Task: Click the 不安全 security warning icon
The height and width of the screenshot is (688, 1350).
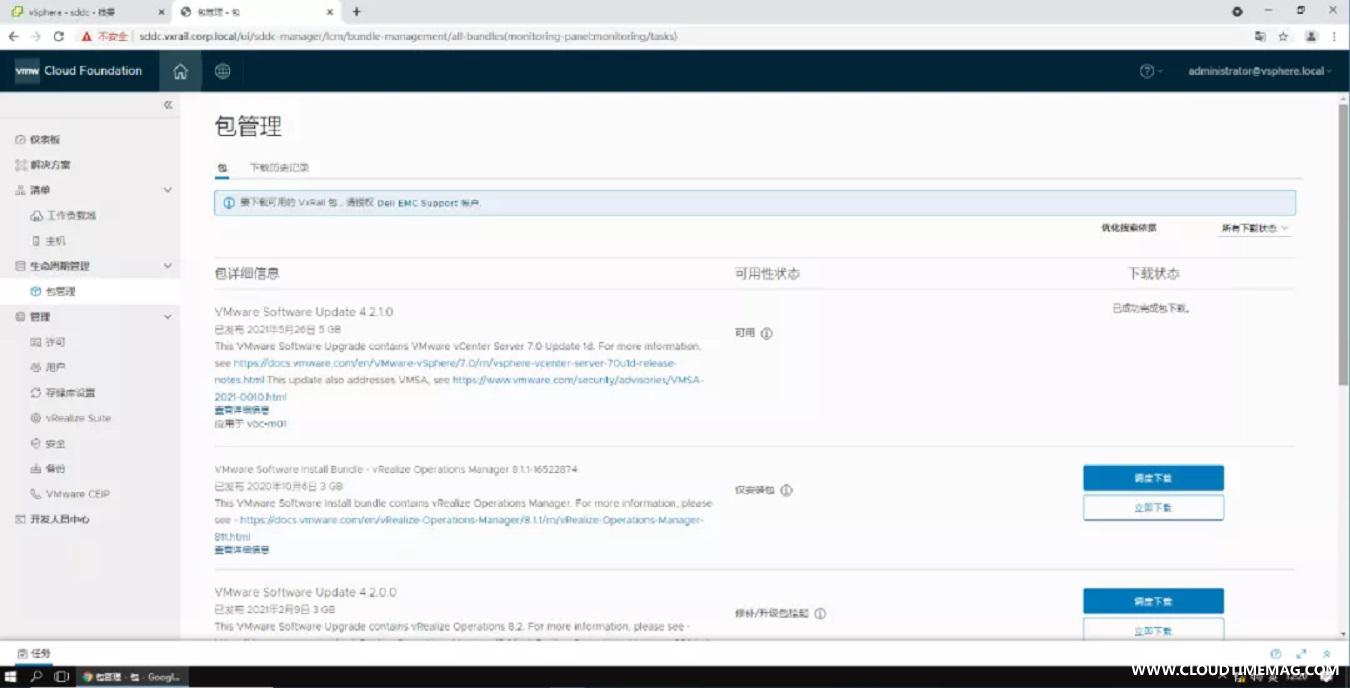Action: pos(87,36)
